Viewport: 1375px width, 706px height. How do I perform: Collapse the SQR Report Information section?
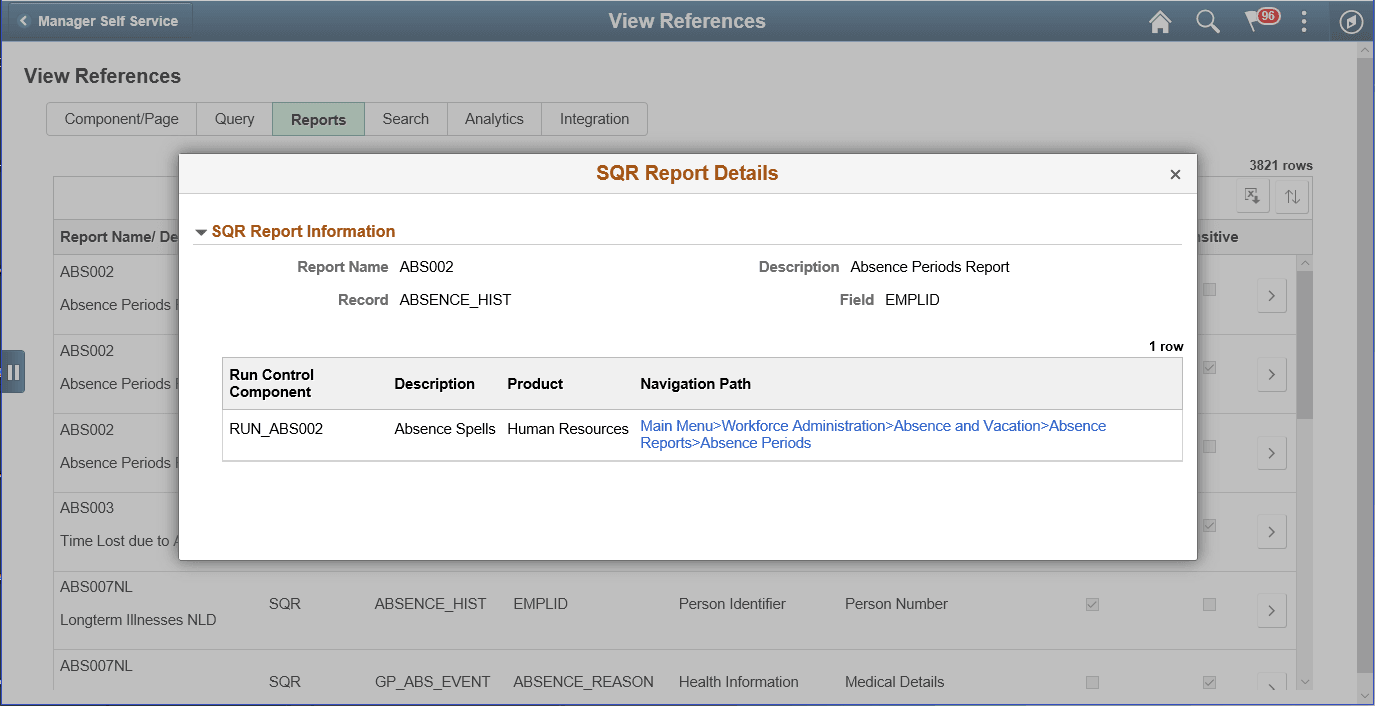[201, 231]
